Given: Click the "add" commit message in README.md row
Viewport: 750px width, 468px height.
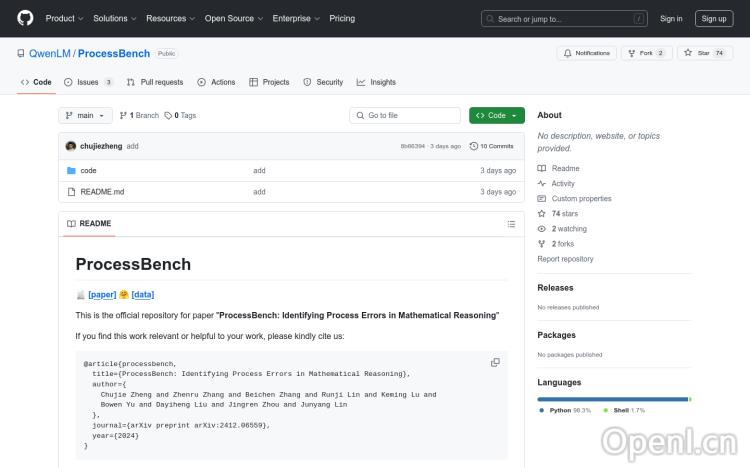Looking at the screenshot, I should (259, 192).
